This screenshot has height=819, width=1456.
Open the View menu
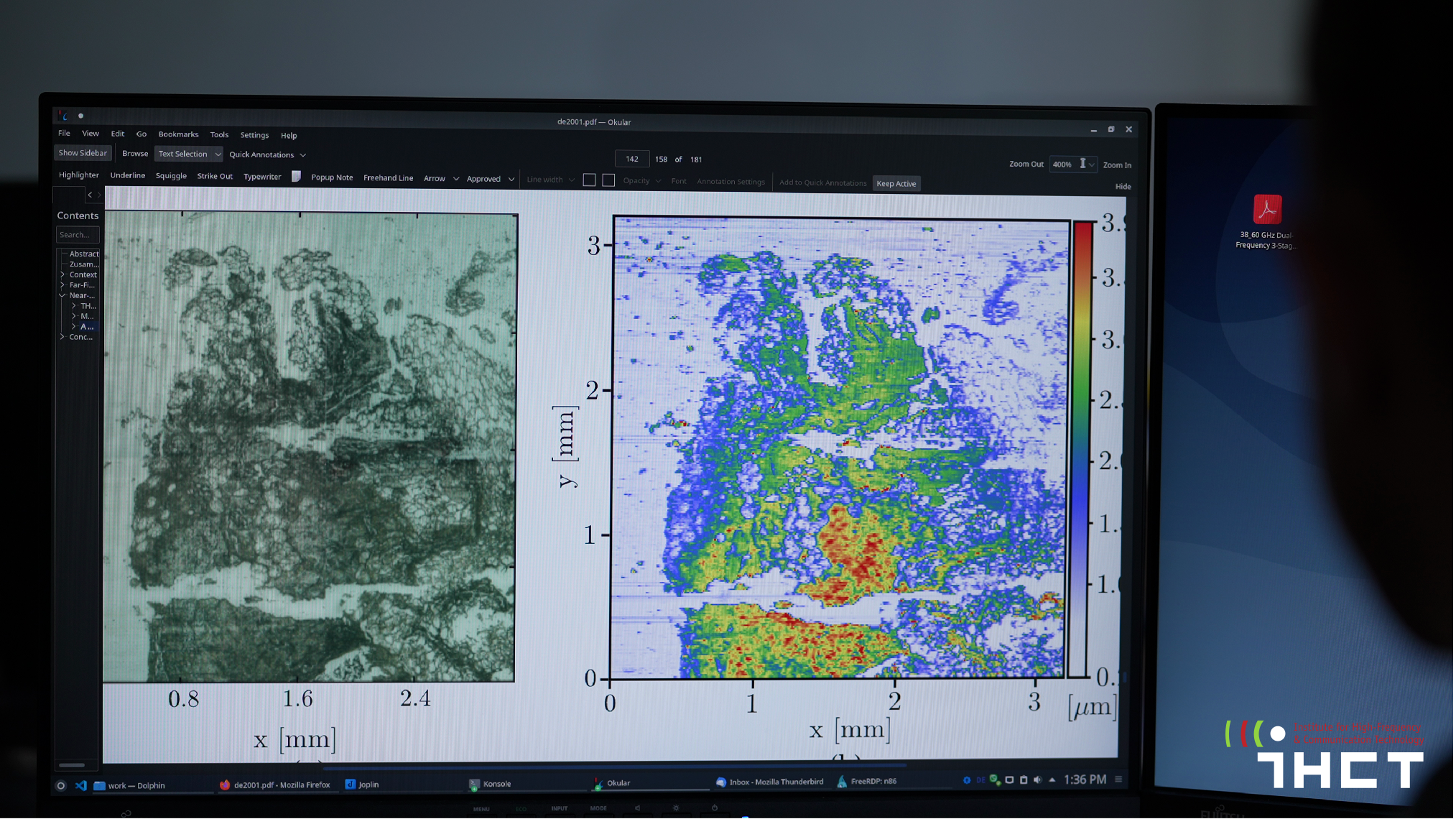point(91,134)
